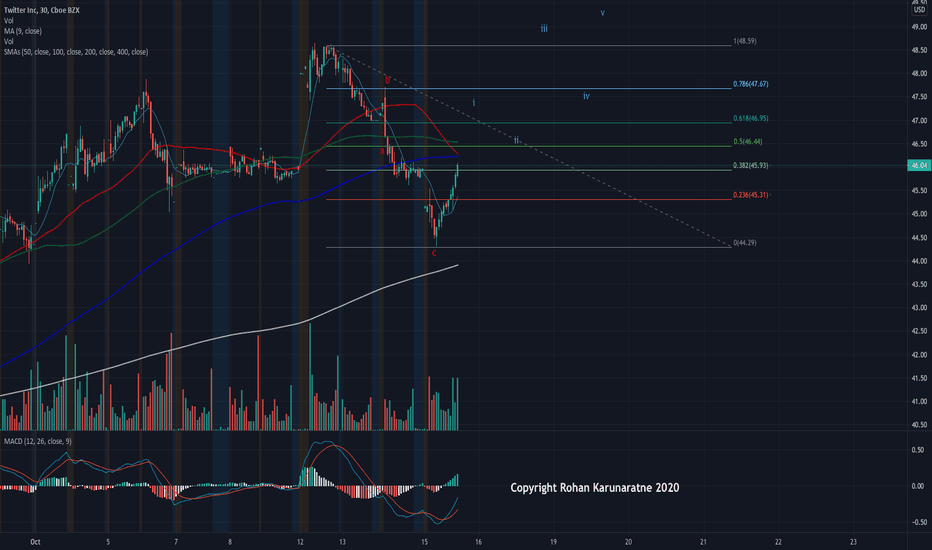Click date 21 on the time axis
Image resolution: width=932 pixels, height=550 pixels.
[x=703, y=542]
